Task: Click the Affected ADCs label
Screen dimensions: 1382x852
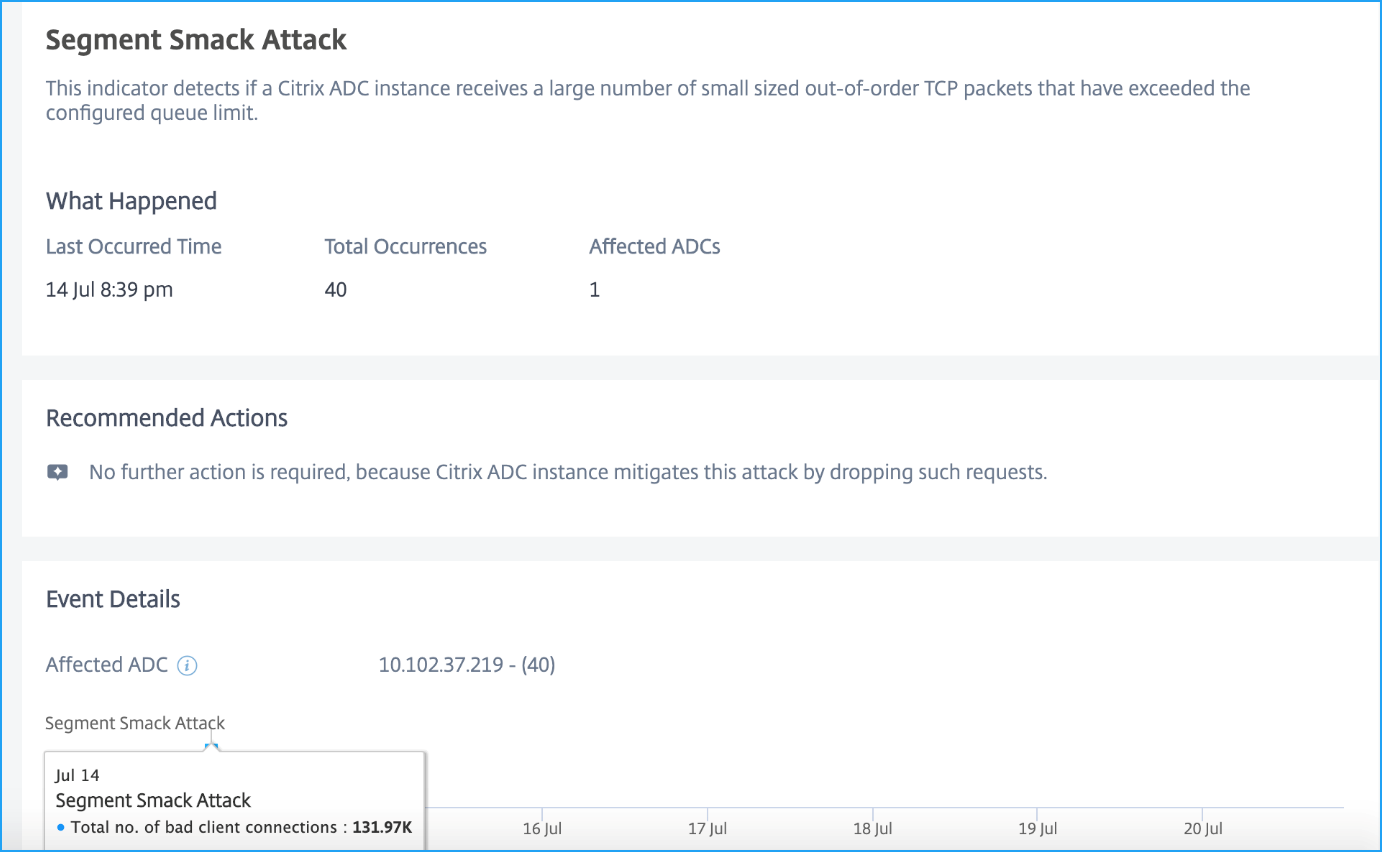Action: 655,247
